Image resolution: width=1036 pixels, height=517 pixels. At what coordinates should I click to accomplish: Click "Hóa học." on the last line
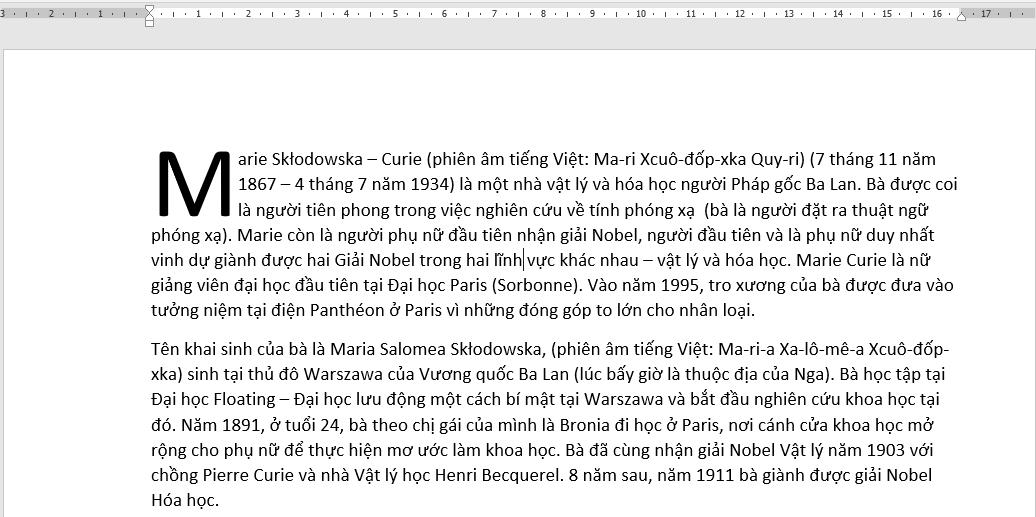(x=184, y=501)
